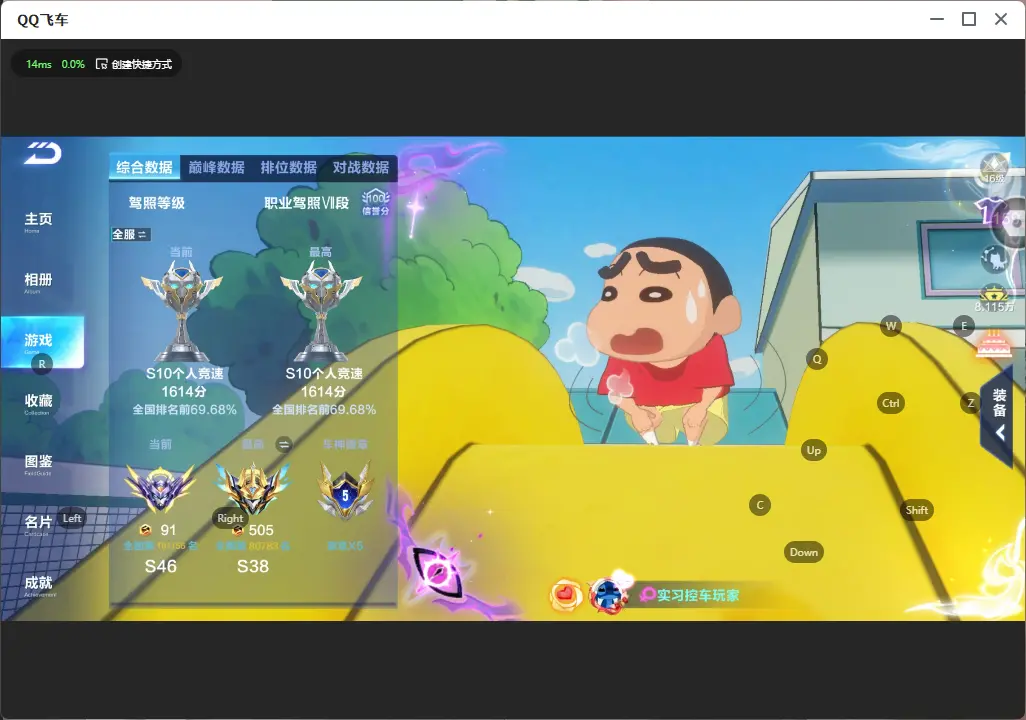
Task: Click the Shift key overlay button
Action: click(x=917, y=511)
